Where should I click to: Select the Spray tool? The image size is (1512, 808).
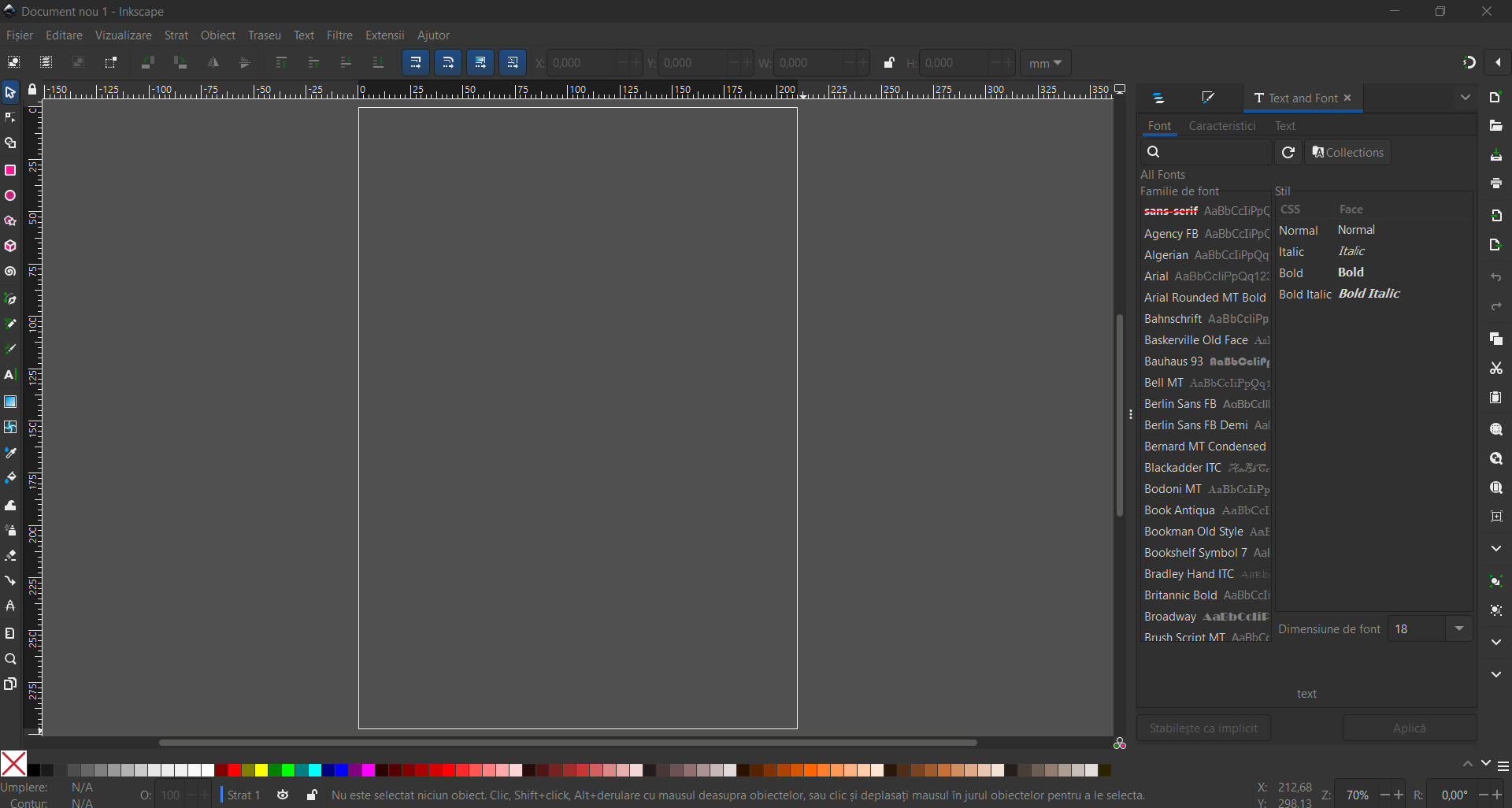click(x=10, y=531)
